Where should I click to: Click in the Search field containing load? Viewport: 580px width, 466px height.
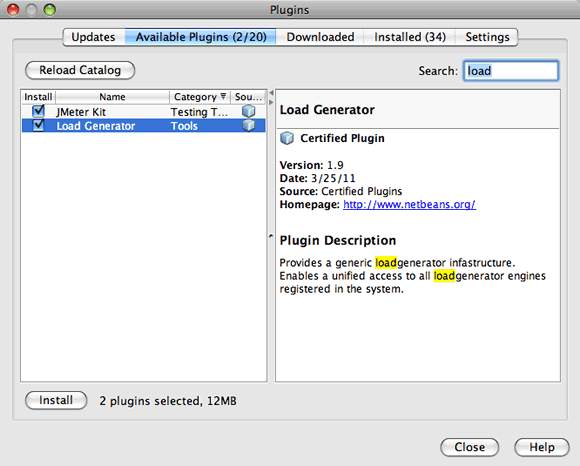click(x=511, y=71)
